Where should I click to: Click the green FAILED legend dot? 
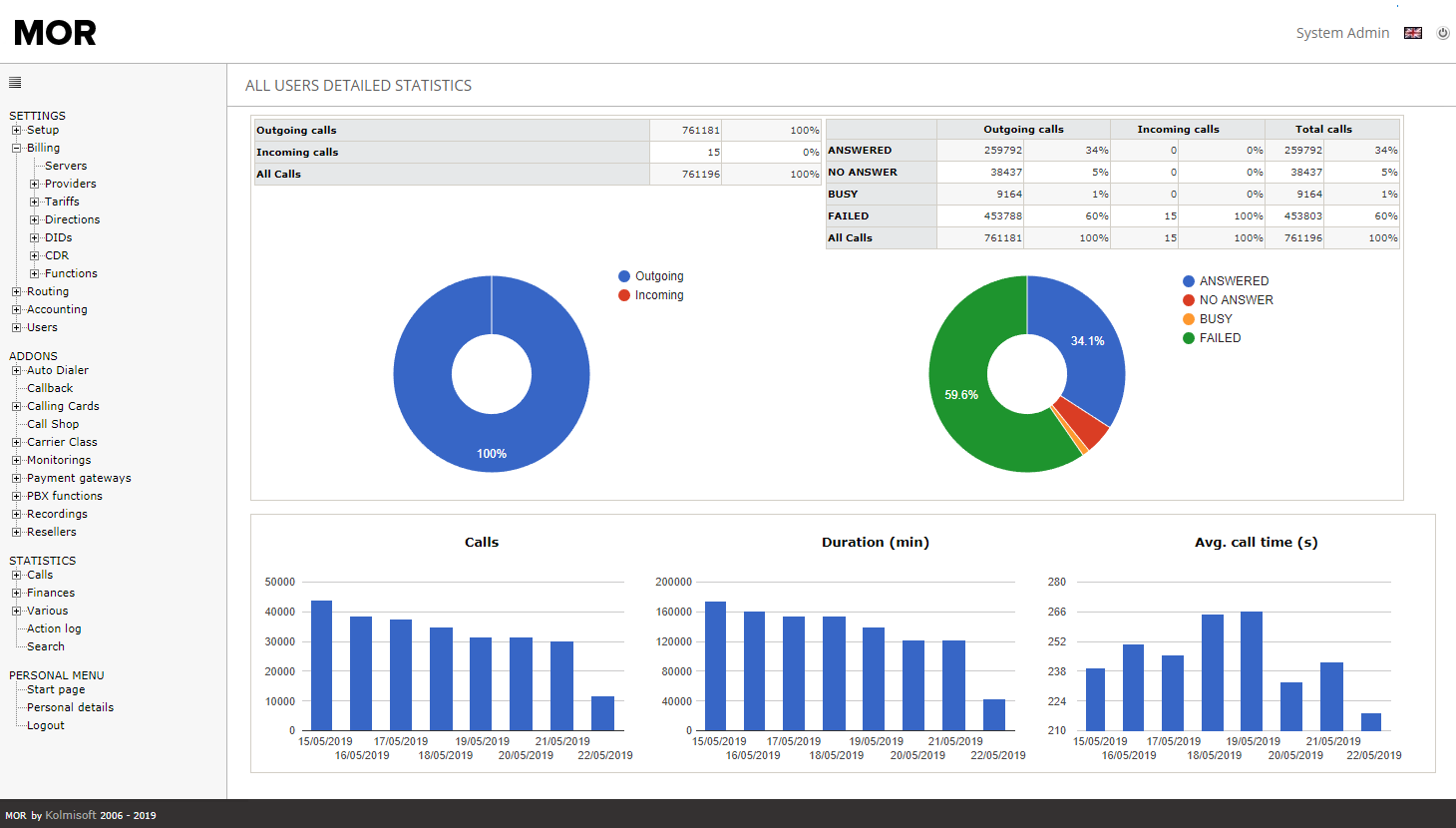(x=1189, y=338)
